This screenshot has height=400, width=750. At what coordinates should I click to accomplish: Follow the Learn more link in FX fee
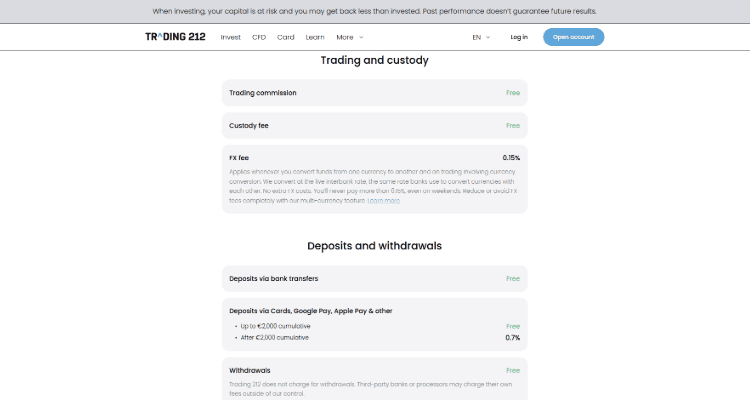pos(384,200)
